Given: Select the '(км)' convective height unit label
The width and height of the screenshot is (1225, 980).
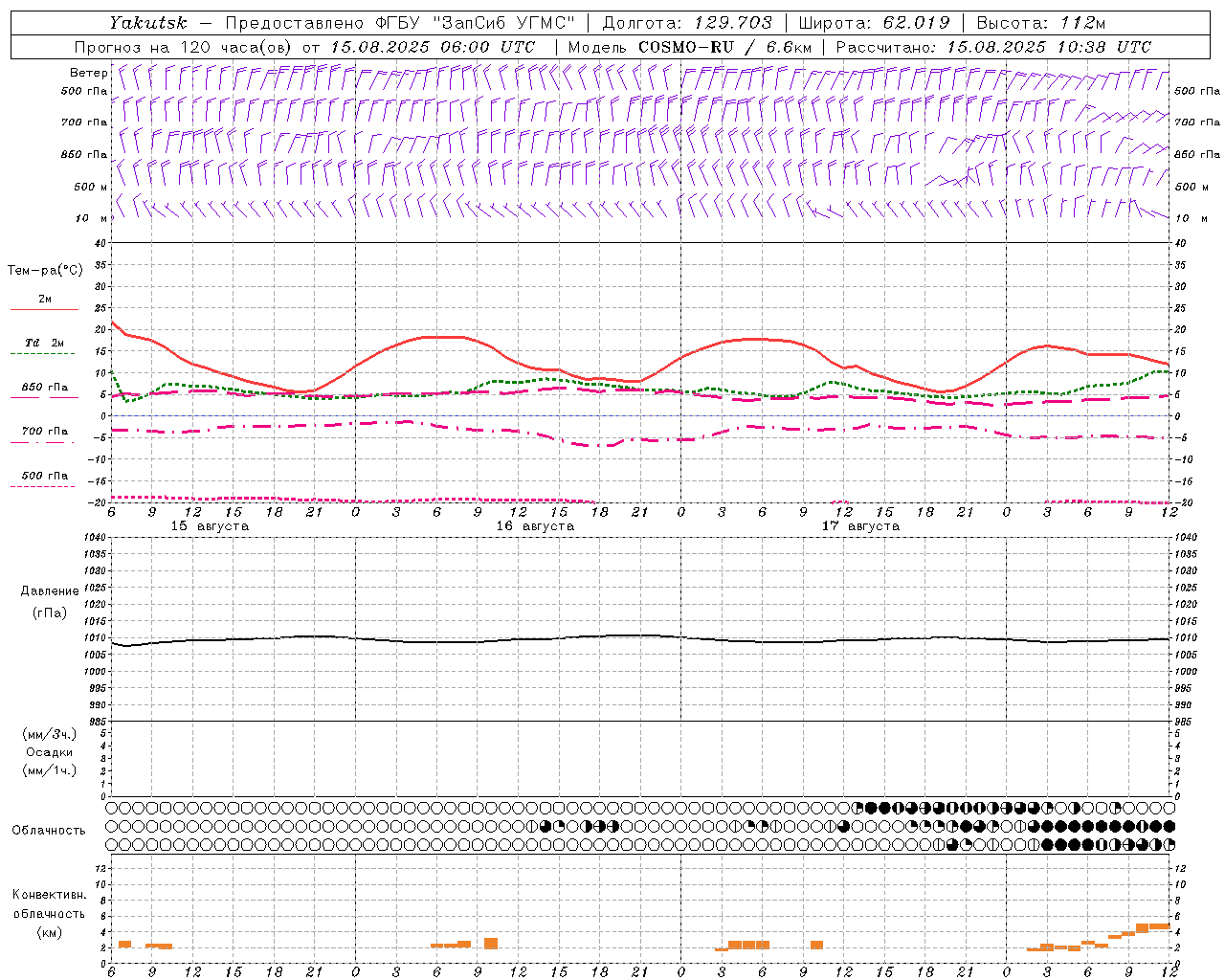Looking at the screenshot, I should click(49, 932).
